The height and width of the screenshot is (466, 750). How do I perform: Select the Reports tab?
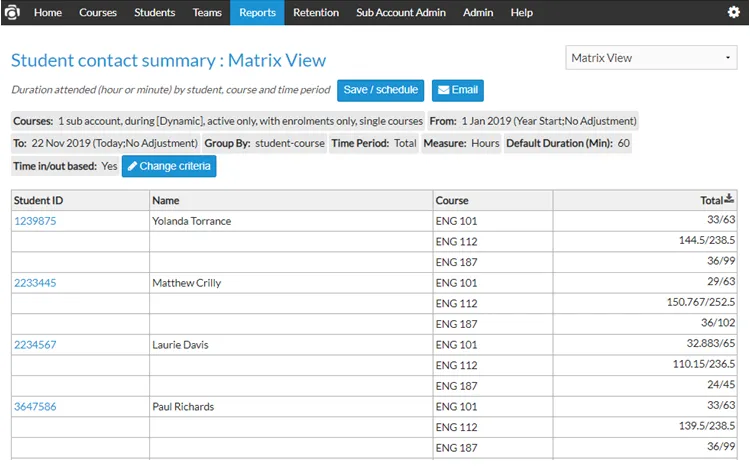pos(257,12)
